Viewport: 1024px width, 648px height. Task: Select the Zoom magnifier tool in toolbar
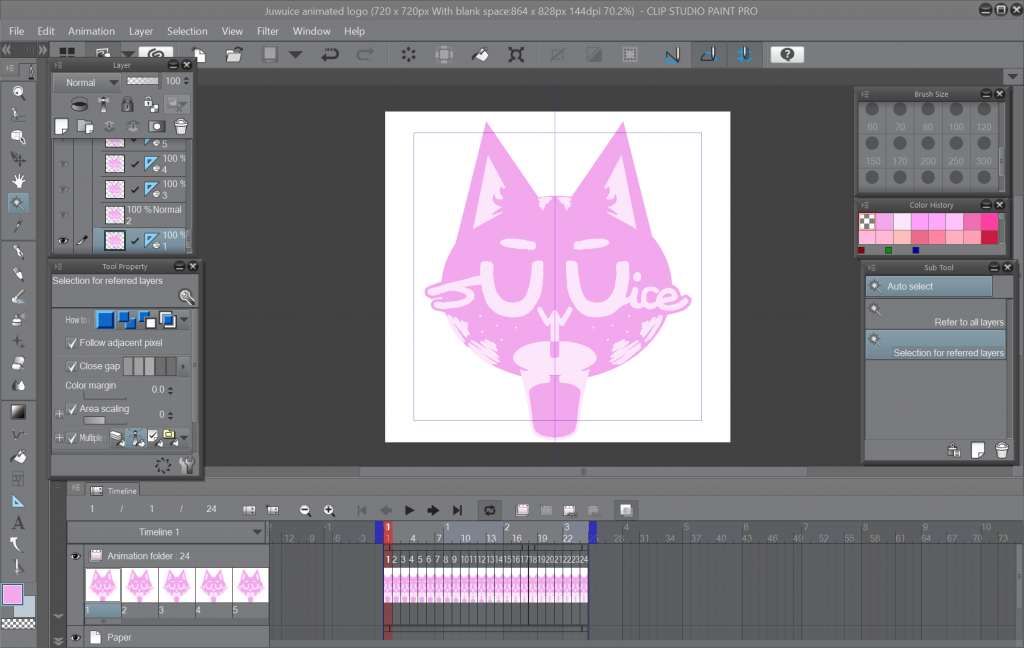tap(18, 92)
